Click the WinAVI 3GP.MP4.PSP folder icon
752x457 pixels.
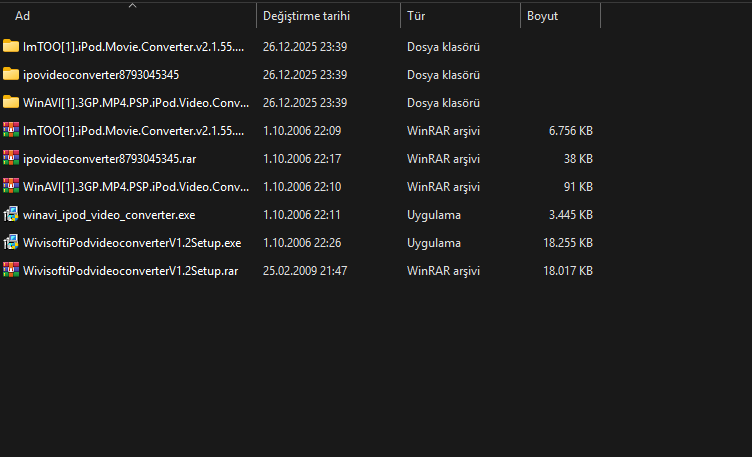tap(11, 102)
